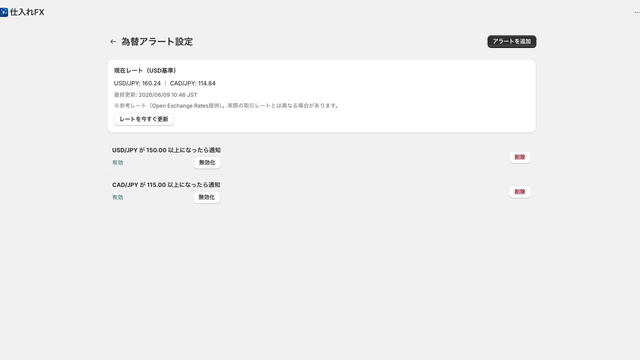Click the 為替アラート設定 page heading

[157, 42]
